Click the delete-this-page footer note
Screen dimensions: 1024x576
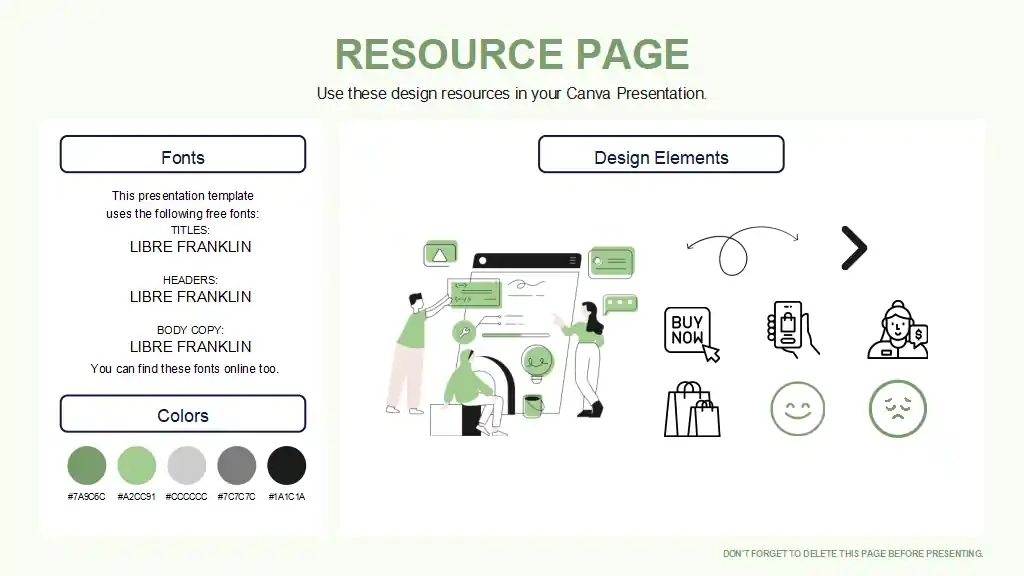[x=853, y=554]
